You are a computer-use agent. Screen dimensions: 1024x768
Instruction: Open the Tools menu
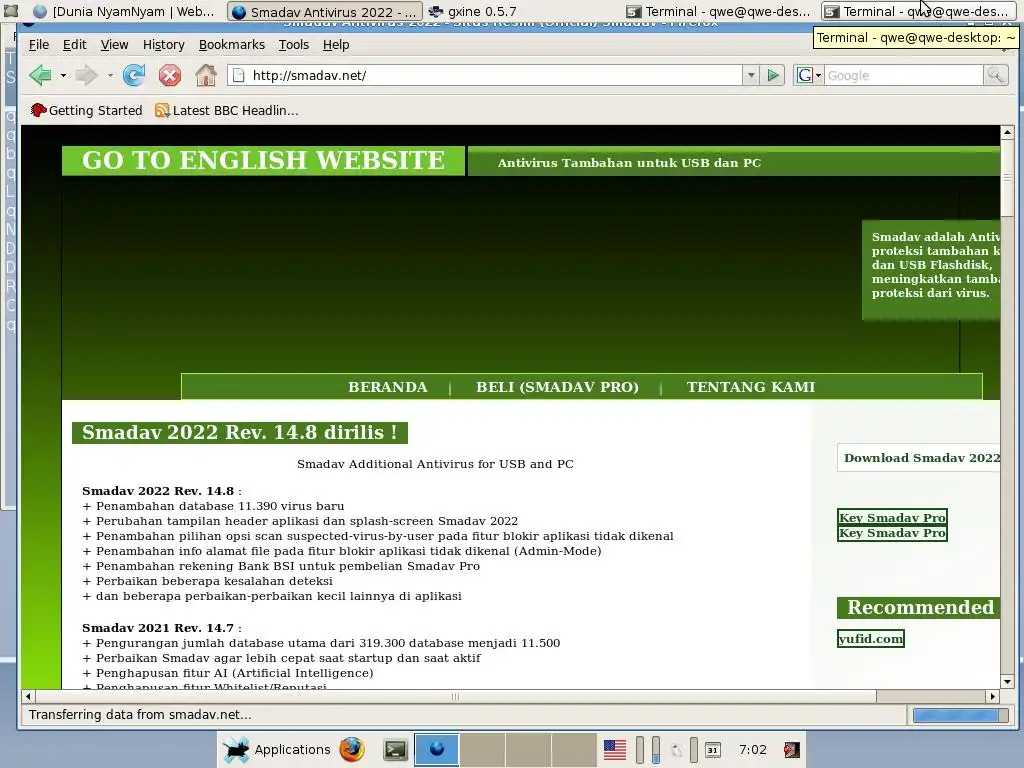[x=293, y=44]
